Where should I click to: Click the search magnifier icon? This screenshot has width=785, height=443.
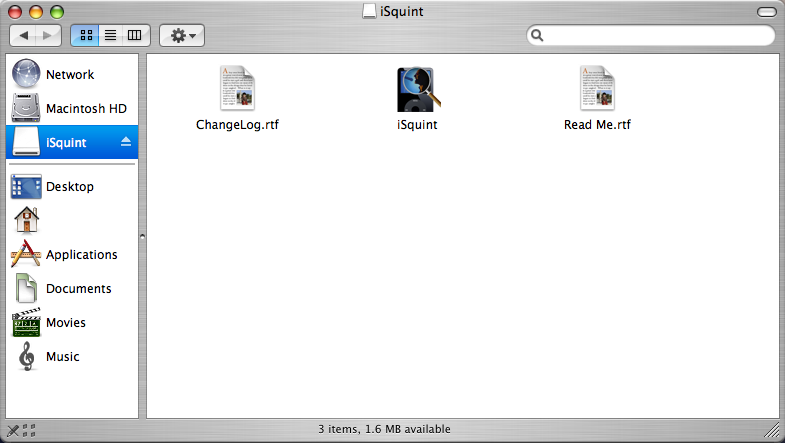(x=537, y=35)
